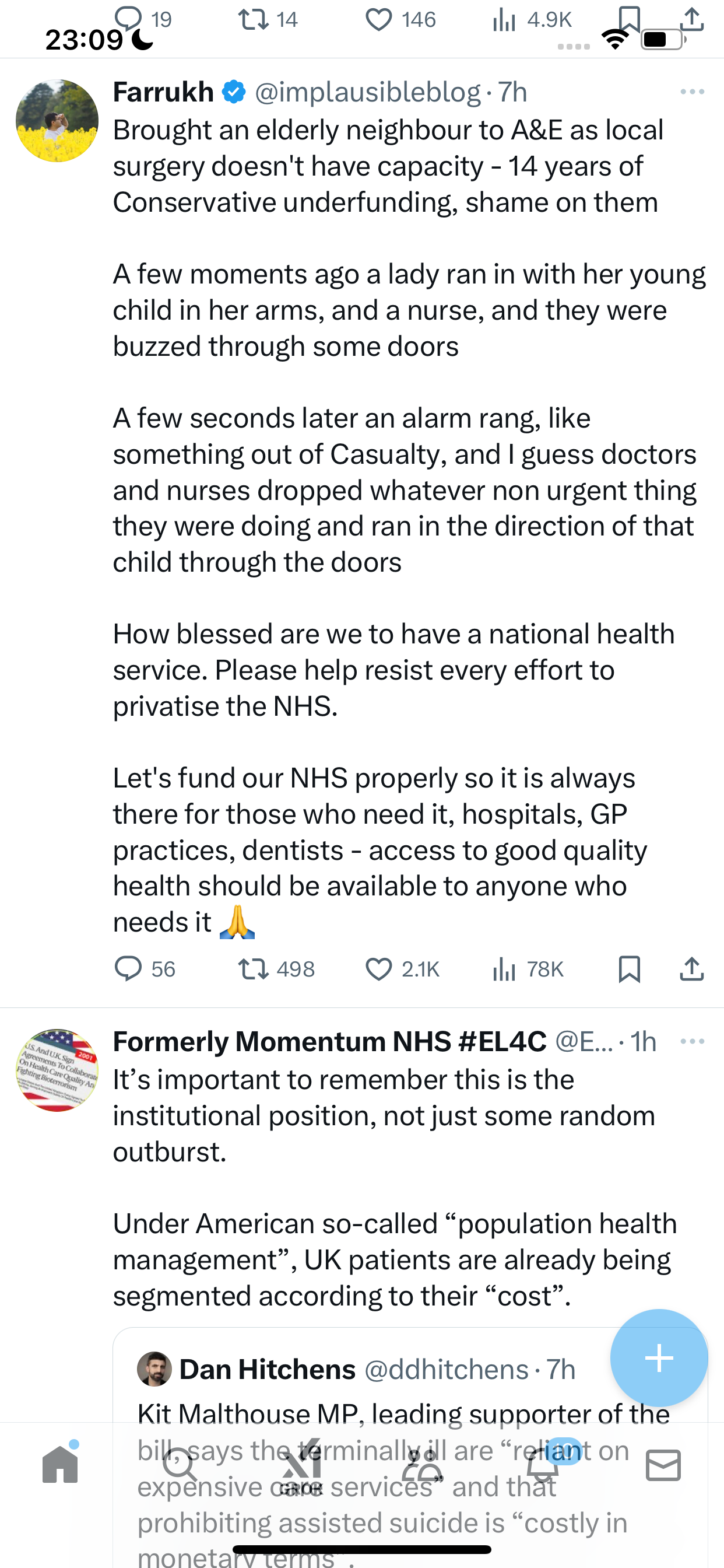Go to Home tab in bottom bar

pyautogui.click(x=60, y=1465)
